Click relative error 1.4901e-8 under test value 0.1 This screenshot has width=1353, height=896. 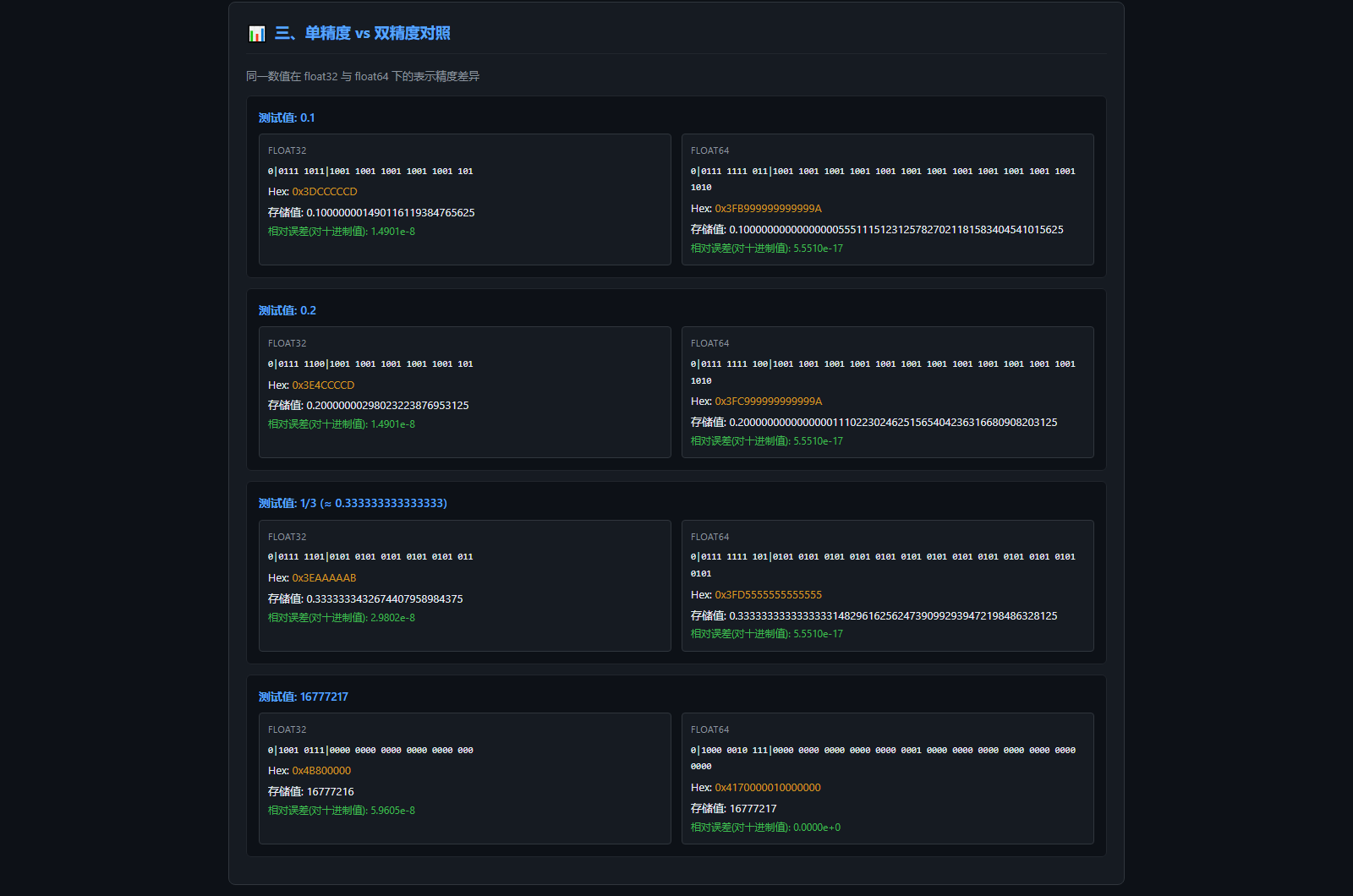tap(392, 232)
